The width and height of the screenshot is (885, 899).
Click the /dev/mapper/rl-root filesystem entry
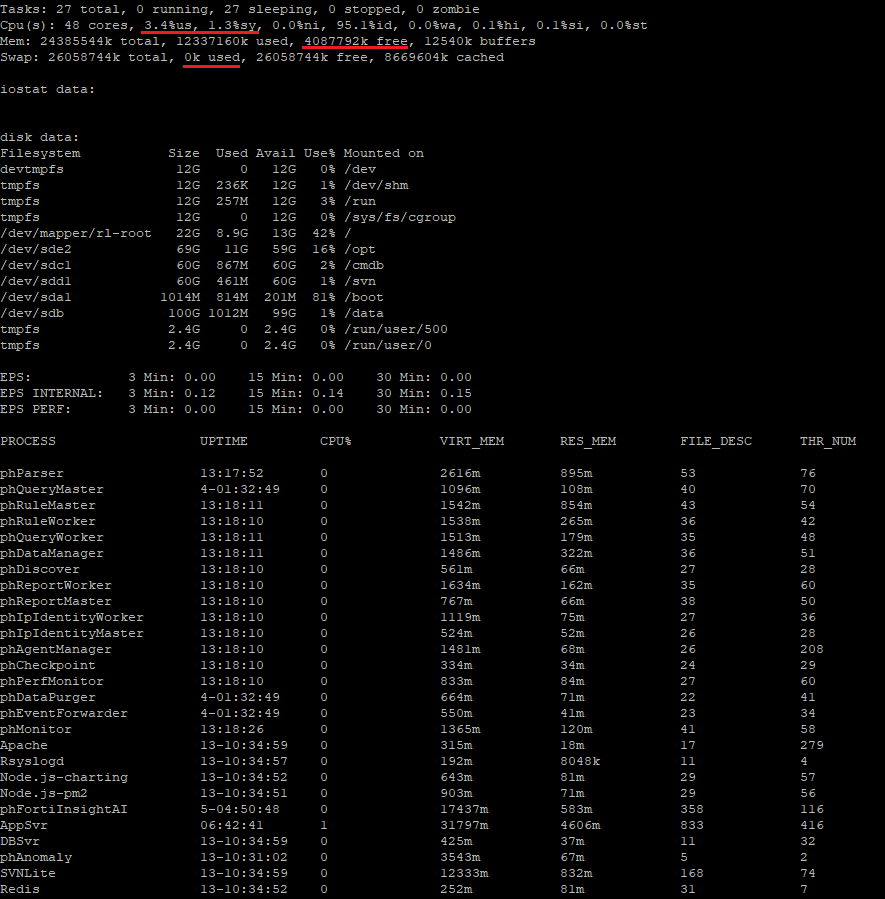76,234
